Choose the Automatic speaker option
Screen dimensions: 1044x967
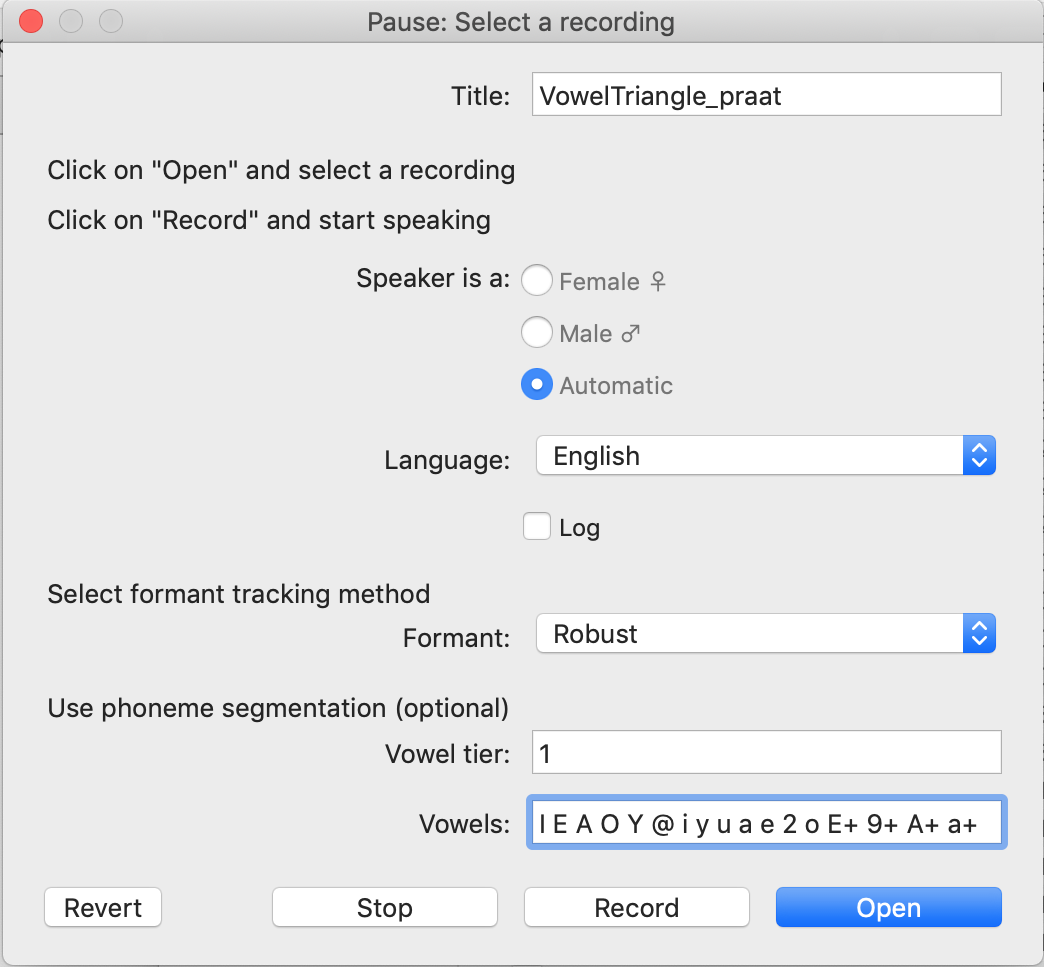point(537,385)
